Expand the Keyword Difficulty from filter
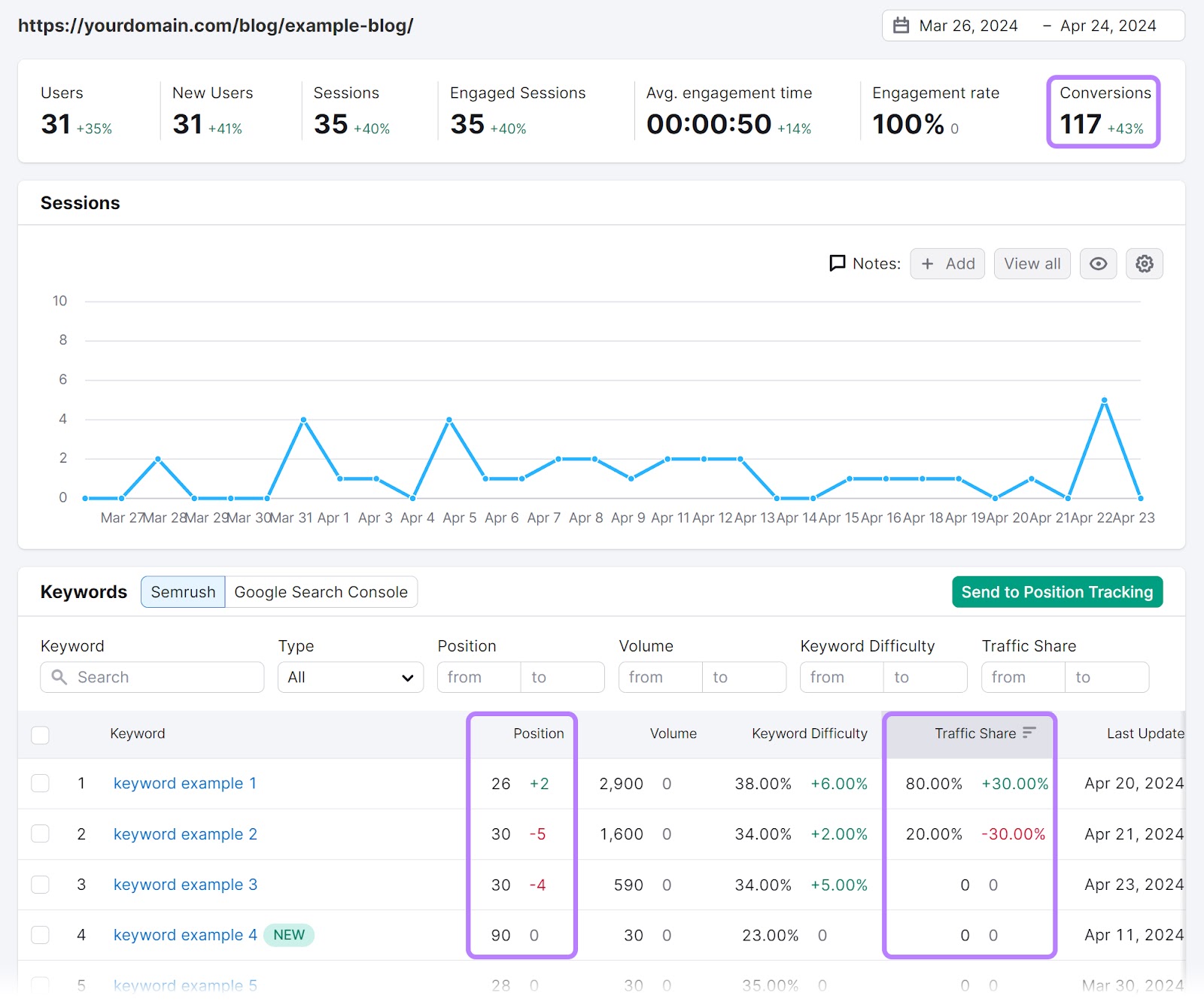 (841, 677)
